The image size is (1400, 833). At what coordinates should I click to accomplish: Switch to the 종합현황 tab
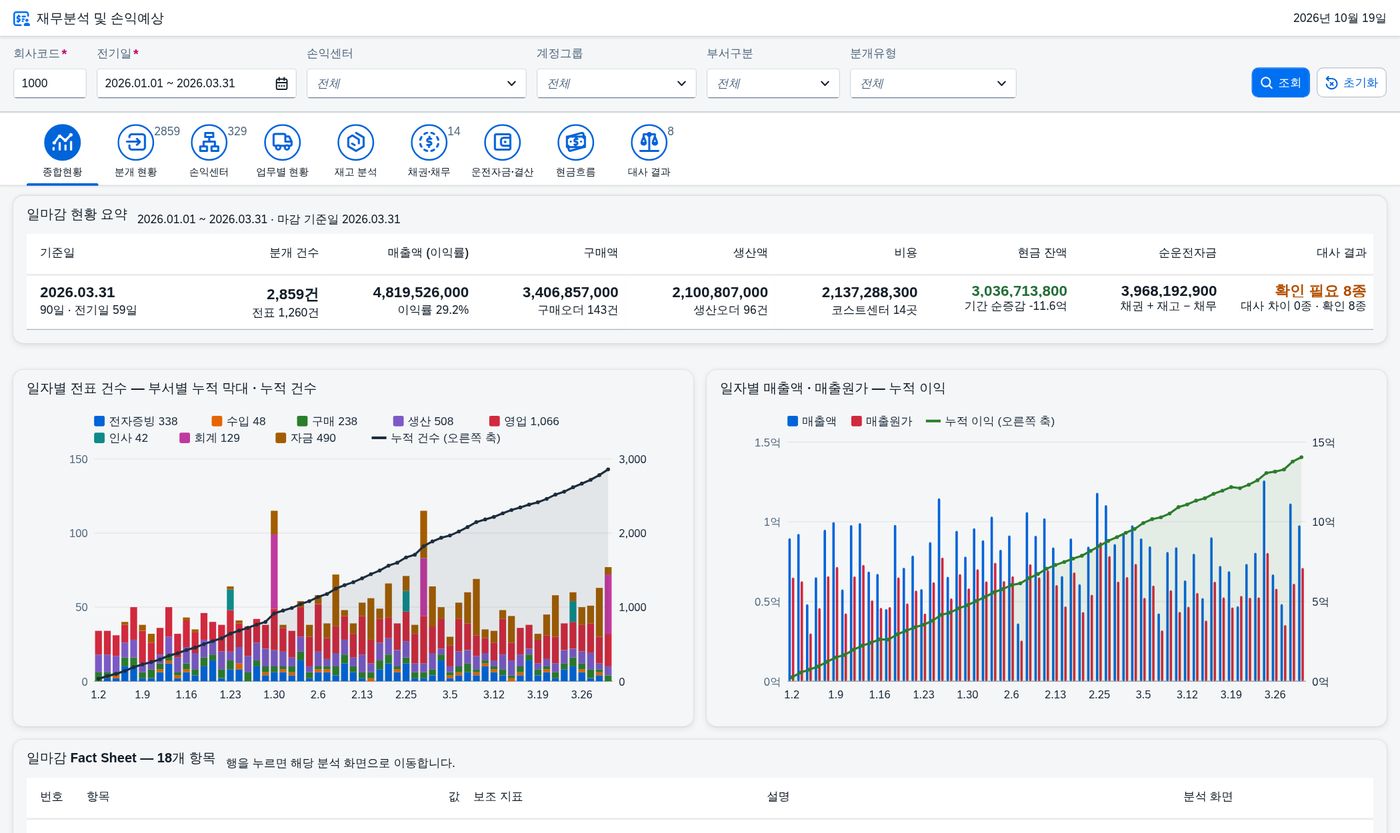(62, 152)
